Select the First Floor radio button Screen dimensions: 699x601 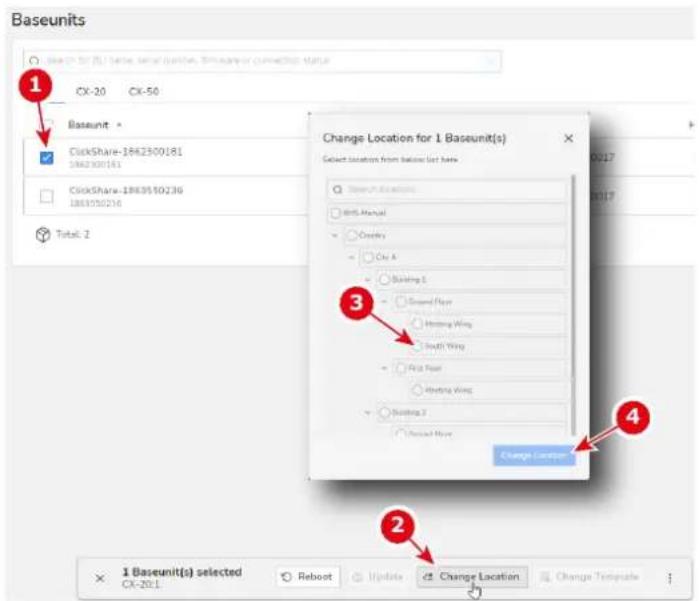point(401,368)
